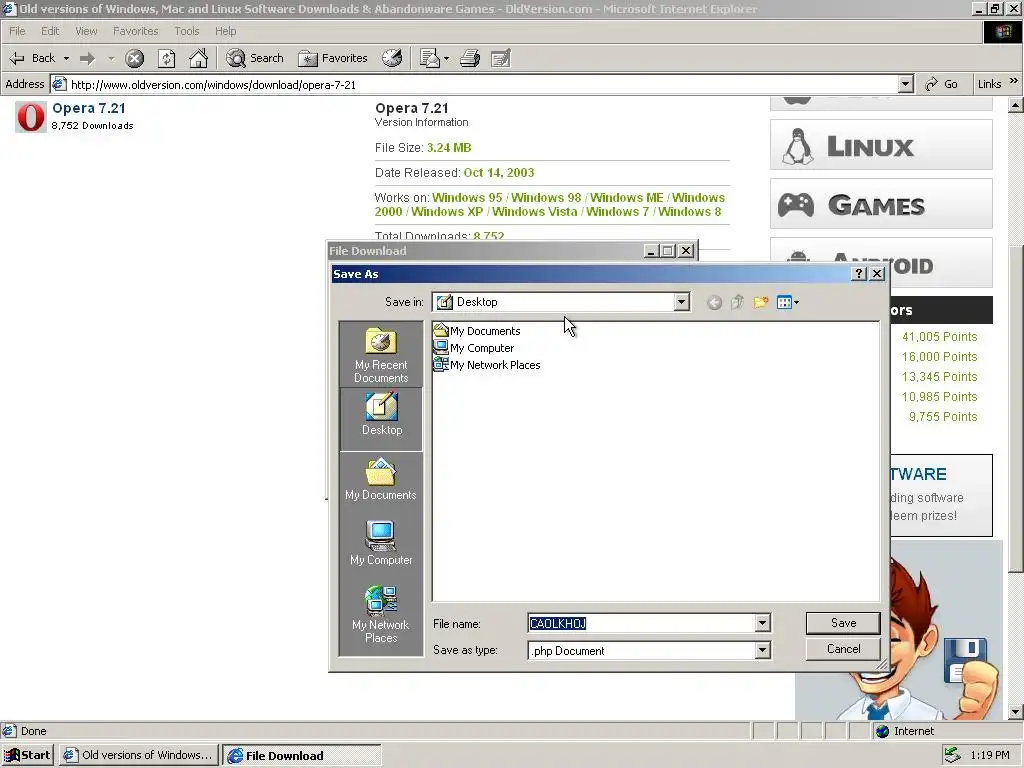
Task: Open the Opera 7.21 title link
Action: click(89, 108)
